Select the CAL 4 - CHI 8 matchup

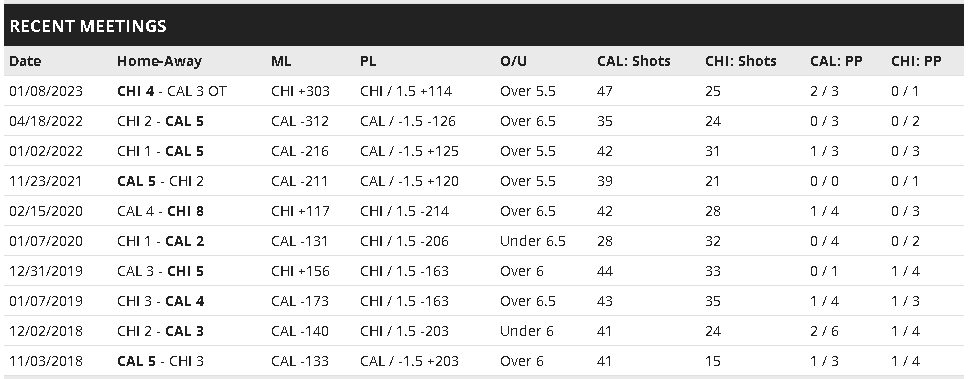(x=161, y=211)
